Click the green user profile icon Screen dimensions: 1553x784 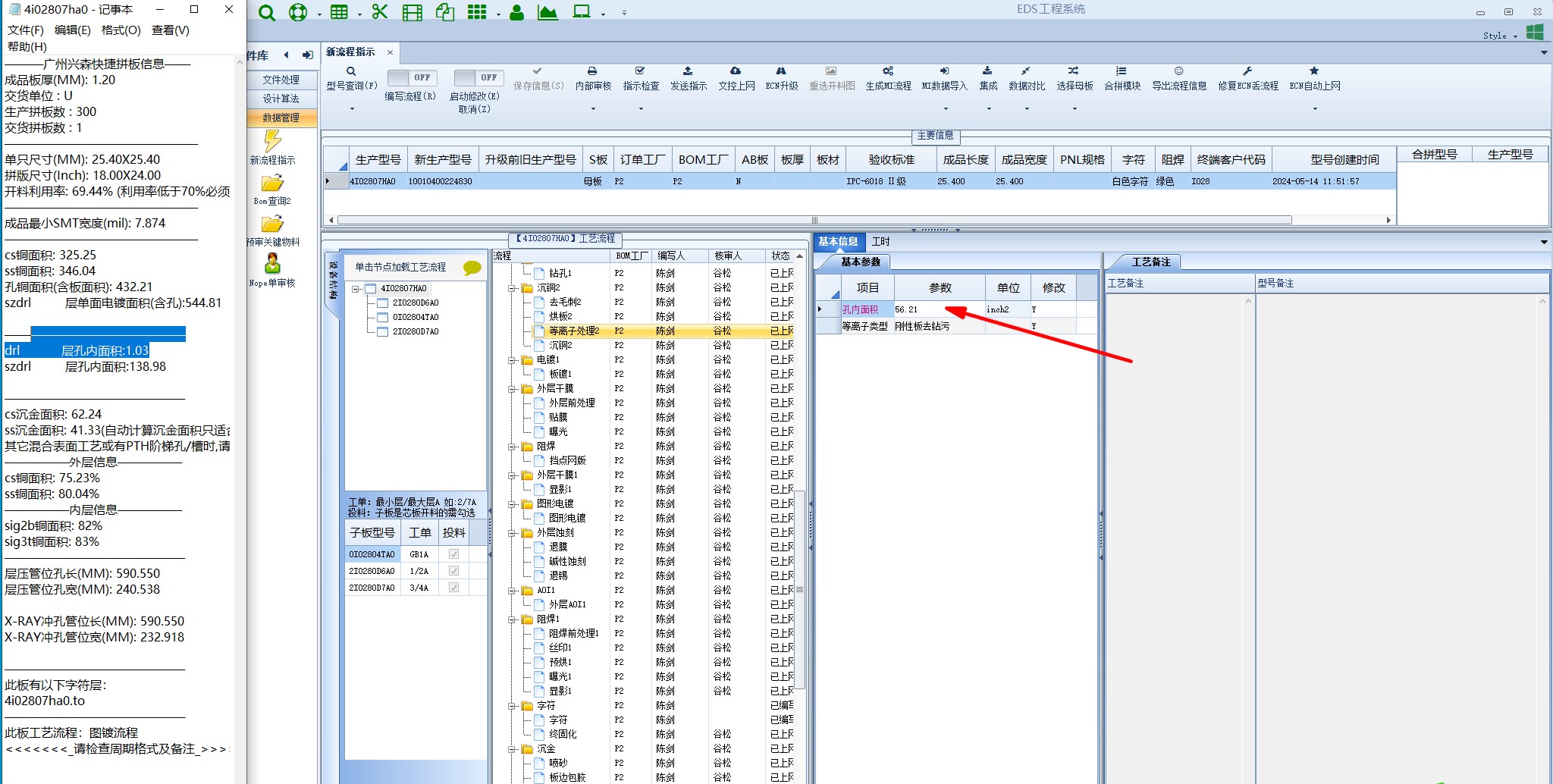point(517,12)
